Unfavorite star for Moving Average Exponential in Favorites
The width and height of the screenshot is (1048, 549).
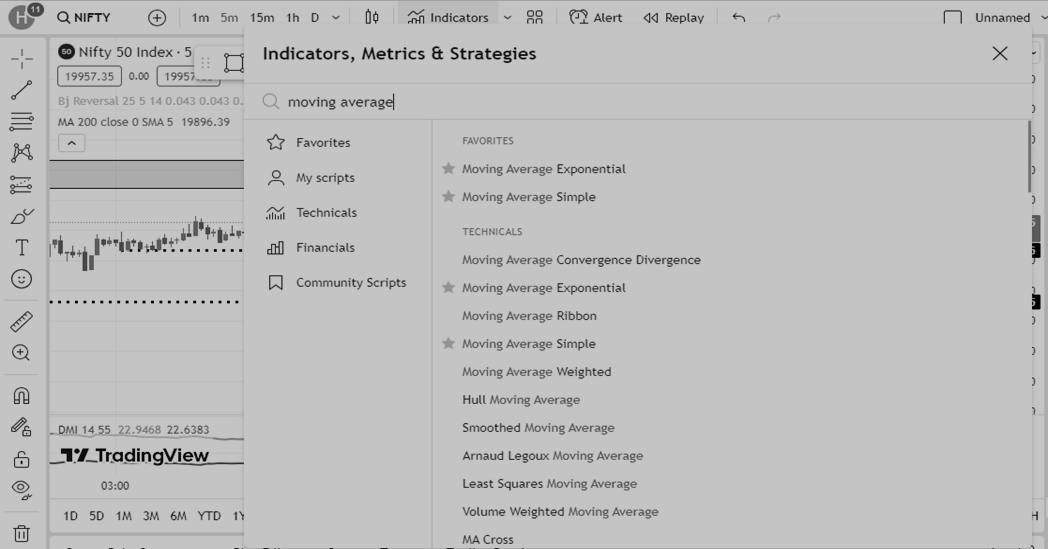click(x=448, y=169)
